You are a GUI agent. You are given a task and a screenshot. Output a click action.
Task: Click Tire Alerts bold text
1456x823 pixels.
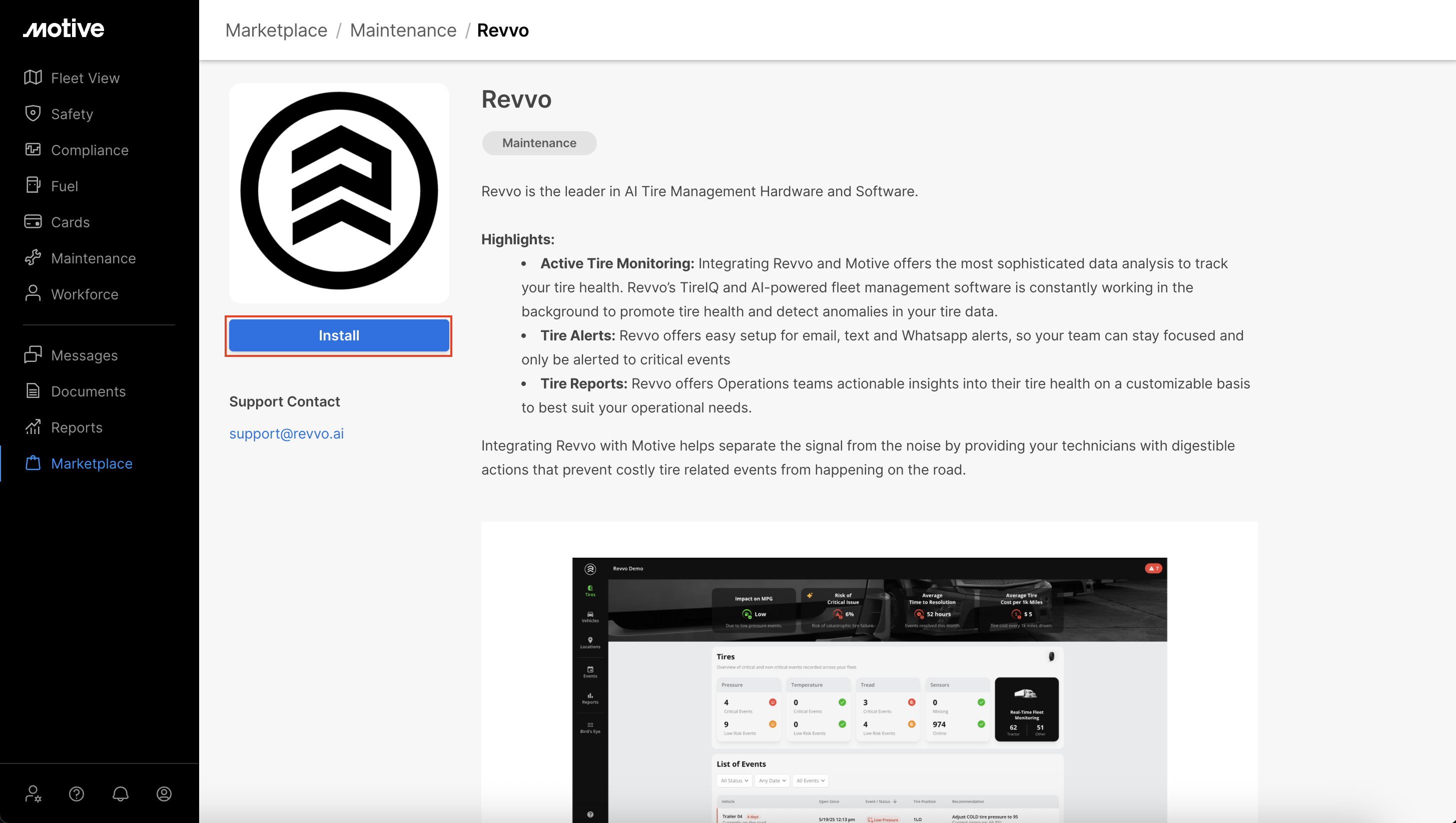pyautogui.click(x=578, y=335)
